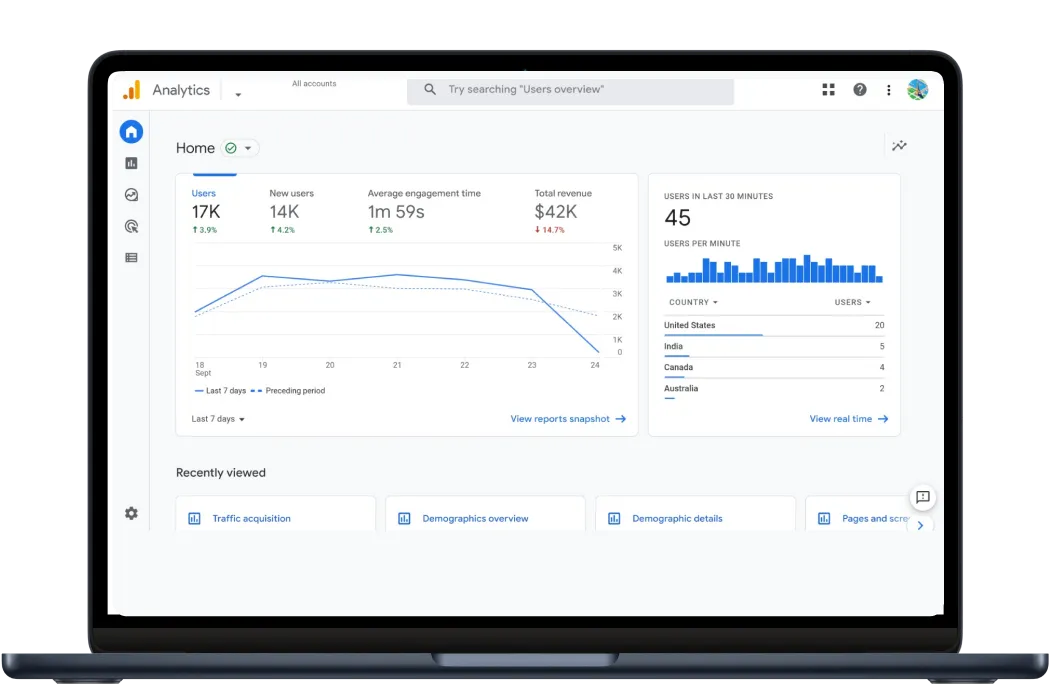
Task: Click the Australia country row
Action: (774, 389)
